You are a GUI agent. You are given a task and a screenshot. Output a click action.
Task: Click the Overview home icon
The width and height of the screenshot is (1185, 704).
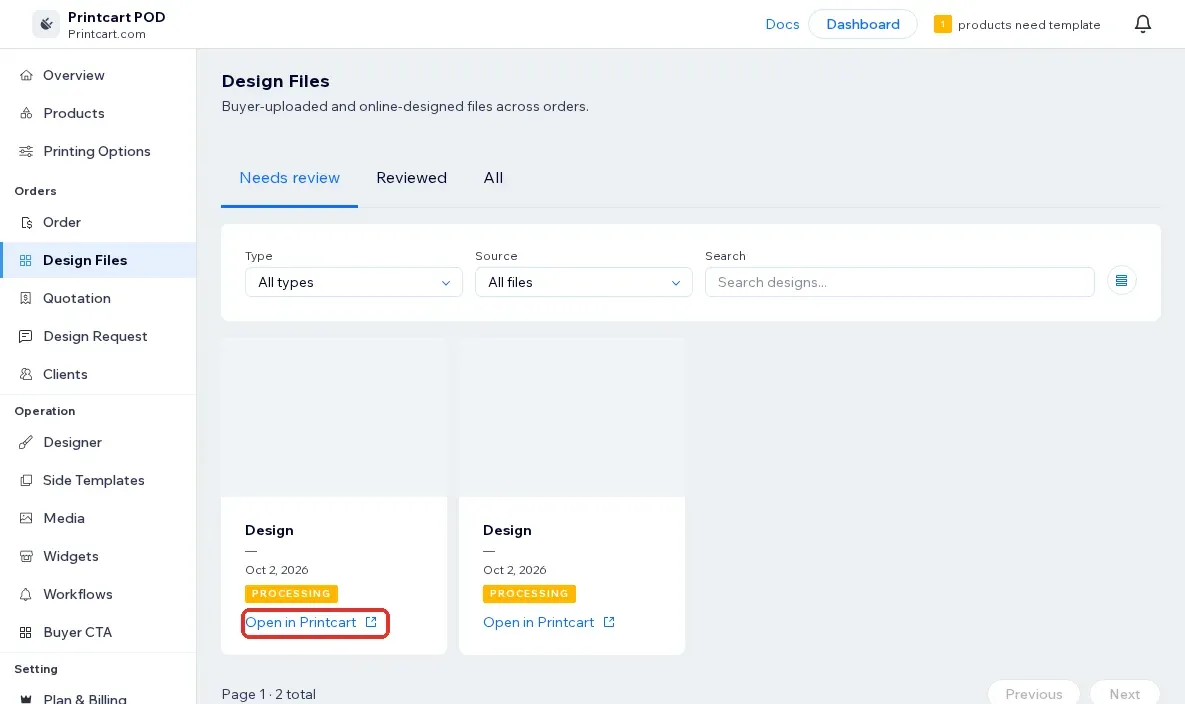tap(26, 75)
